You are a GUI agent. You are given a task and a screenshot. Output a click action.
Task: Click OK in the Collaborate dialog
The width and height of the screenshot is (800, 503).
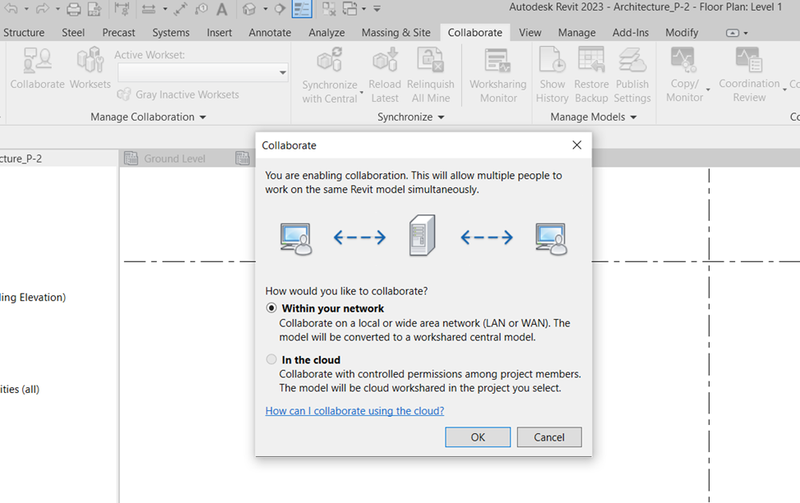tap(478, 437)
